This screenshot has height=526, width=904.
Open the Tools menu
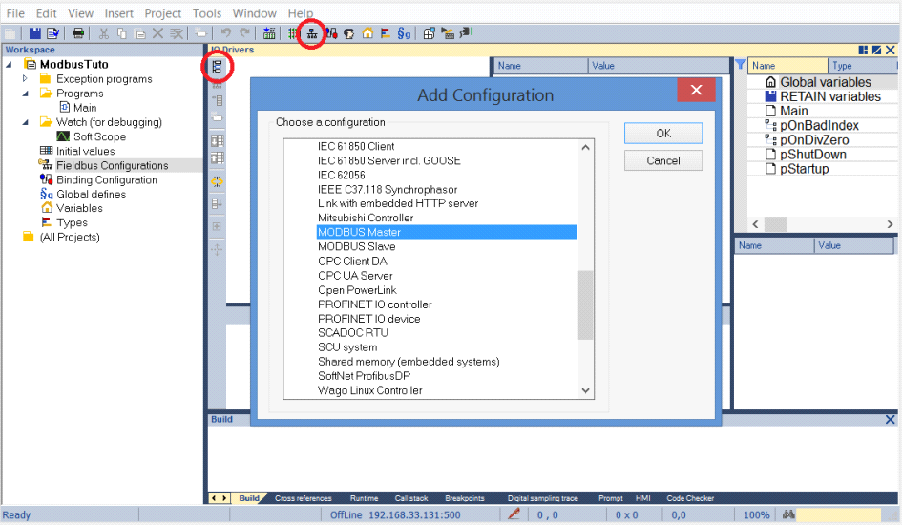207,13
